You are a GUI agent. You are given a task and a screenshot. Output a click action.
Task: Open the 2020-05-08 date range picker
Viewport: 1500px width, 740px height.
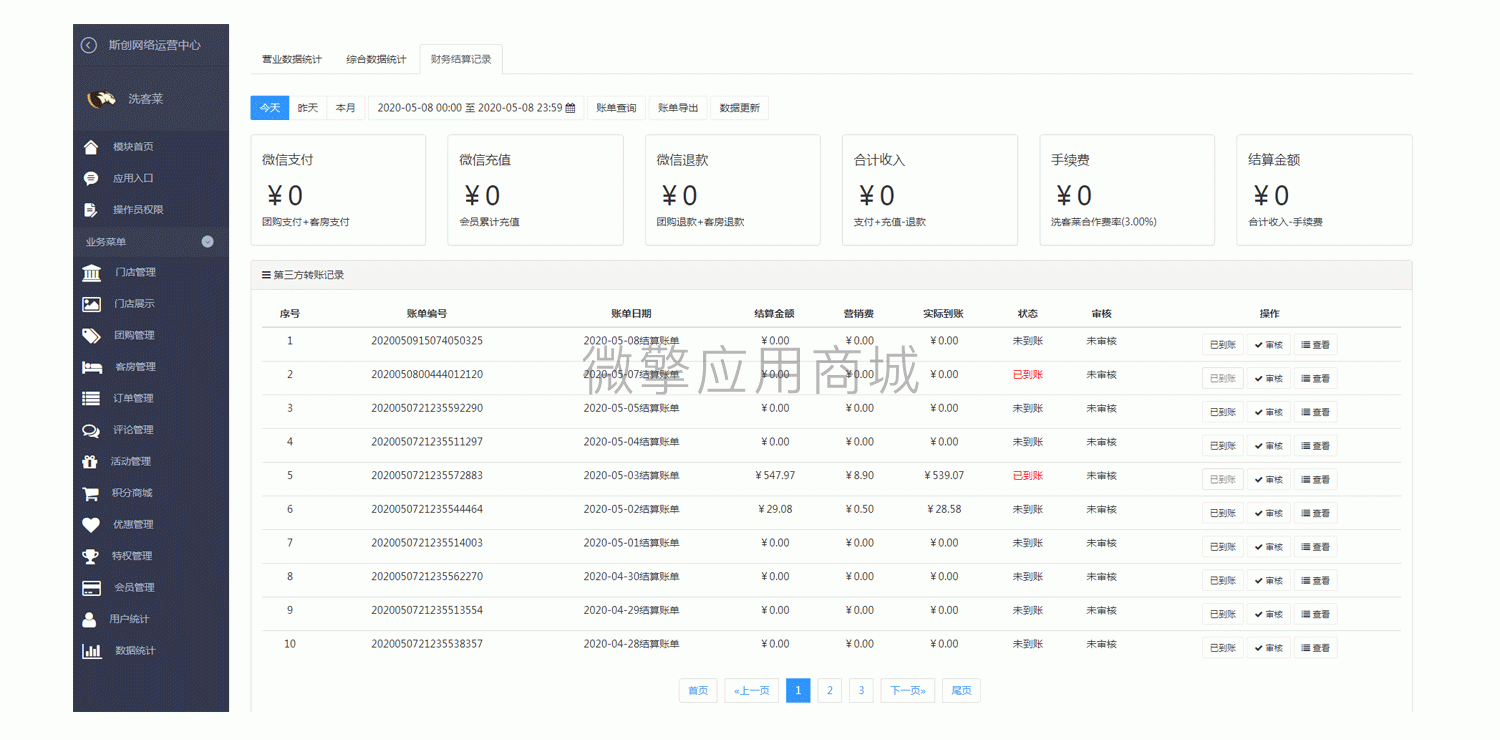pos(476,108)
